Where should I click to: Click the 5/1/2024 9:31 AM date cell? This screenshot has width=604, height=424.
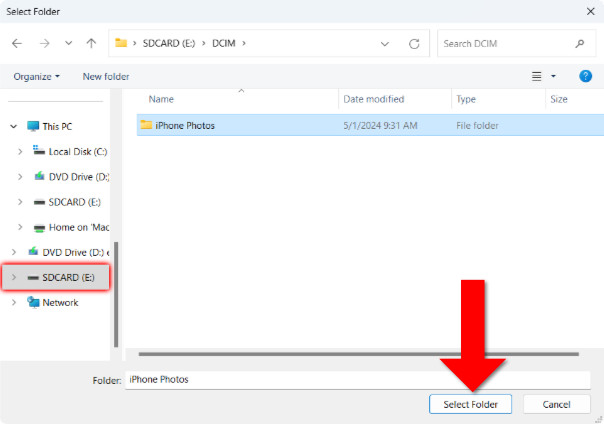[381, 126]
